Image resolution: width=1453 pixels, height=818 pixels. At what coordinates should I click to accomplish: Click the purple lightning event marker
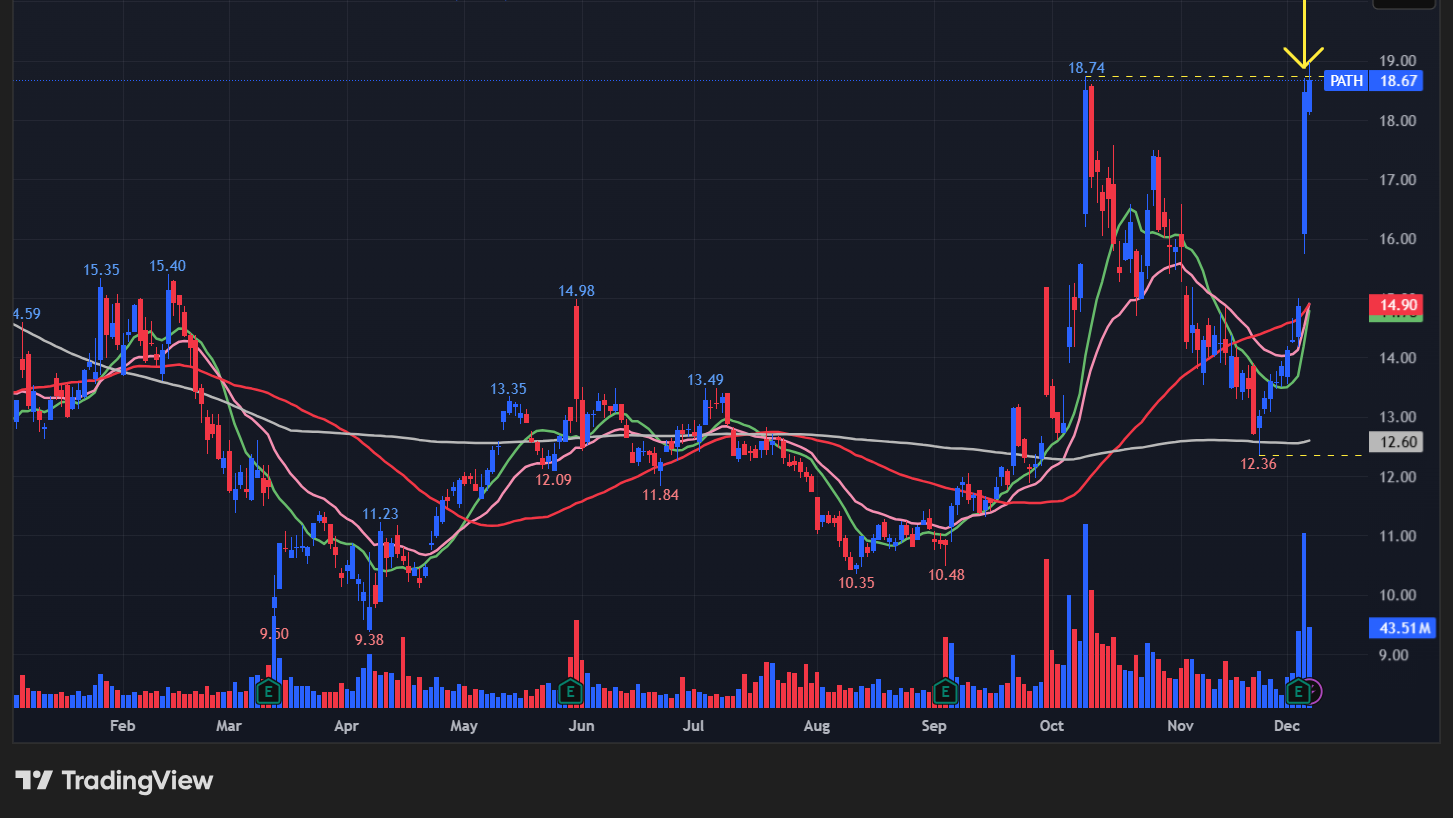click(x=1313, y=690)
